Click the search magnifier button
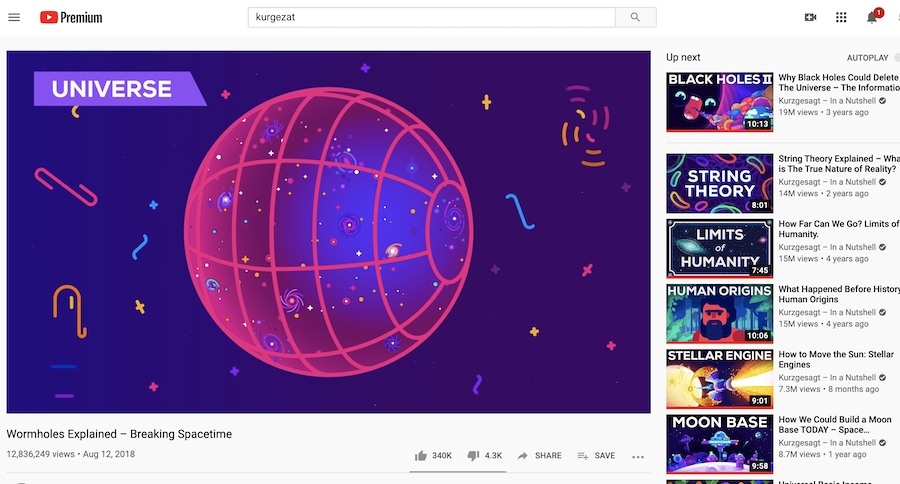 click(x=635, y=17)
